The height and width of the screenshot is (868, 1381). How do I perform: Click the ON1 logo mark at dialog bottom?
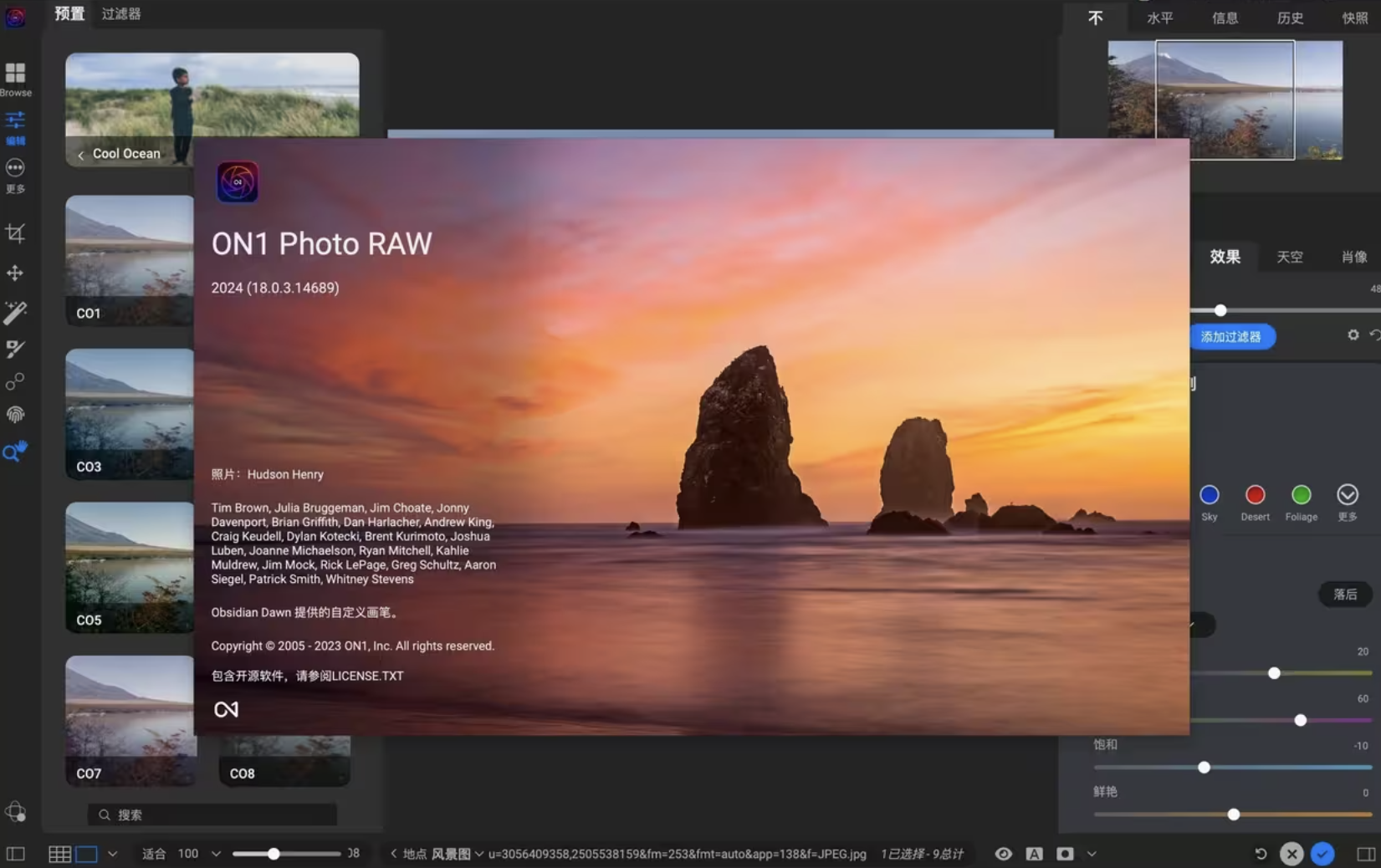pos(226,709)
